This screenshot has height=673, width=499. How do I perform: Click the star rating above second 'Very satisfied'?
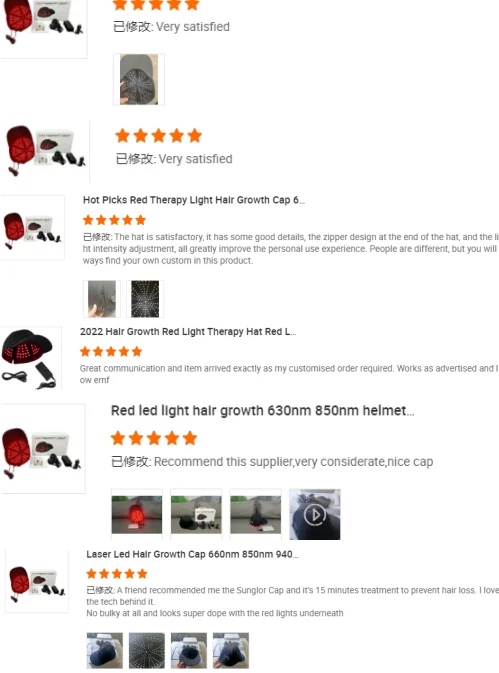point(158,136)
